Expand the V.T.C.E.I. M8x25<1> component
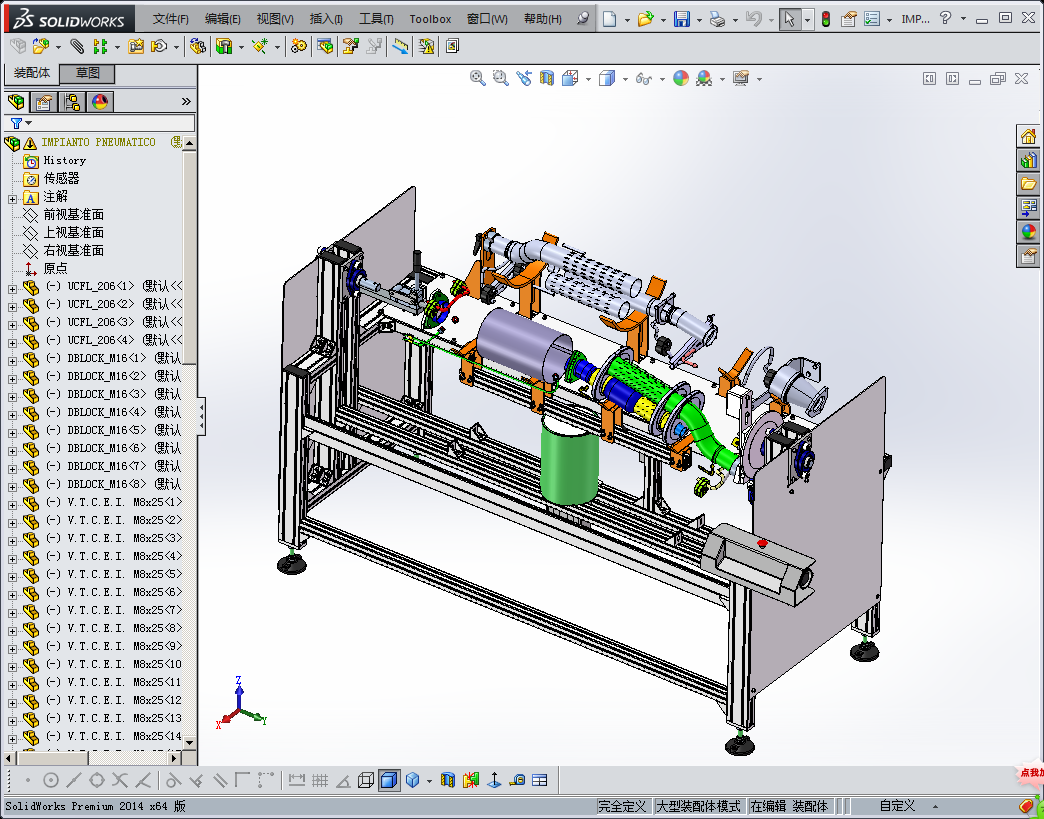 click(x=12, y=504)
